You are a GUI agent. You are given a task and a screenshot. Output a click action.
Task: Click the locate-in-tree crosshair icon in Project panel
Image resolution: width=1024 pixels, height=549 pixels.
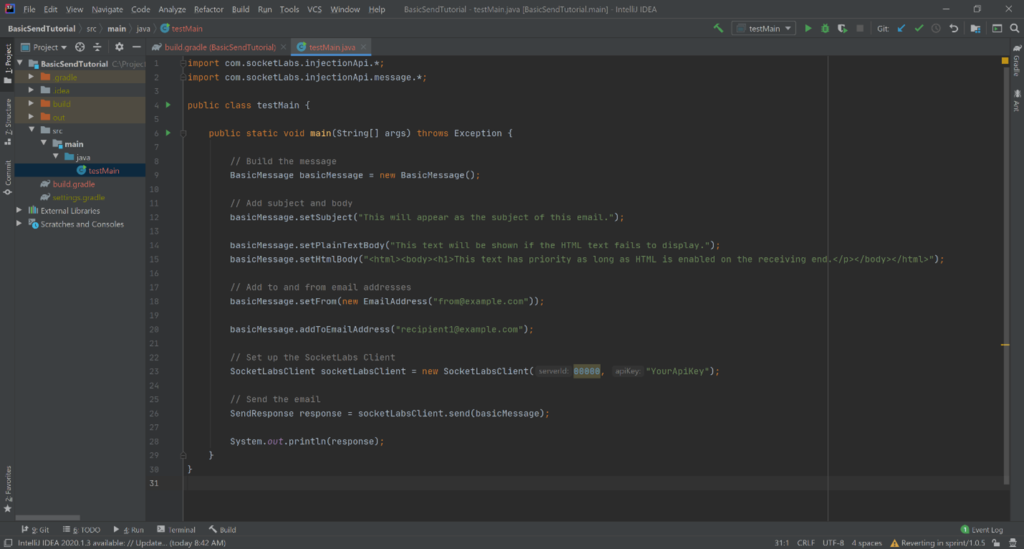coord(80,47)
